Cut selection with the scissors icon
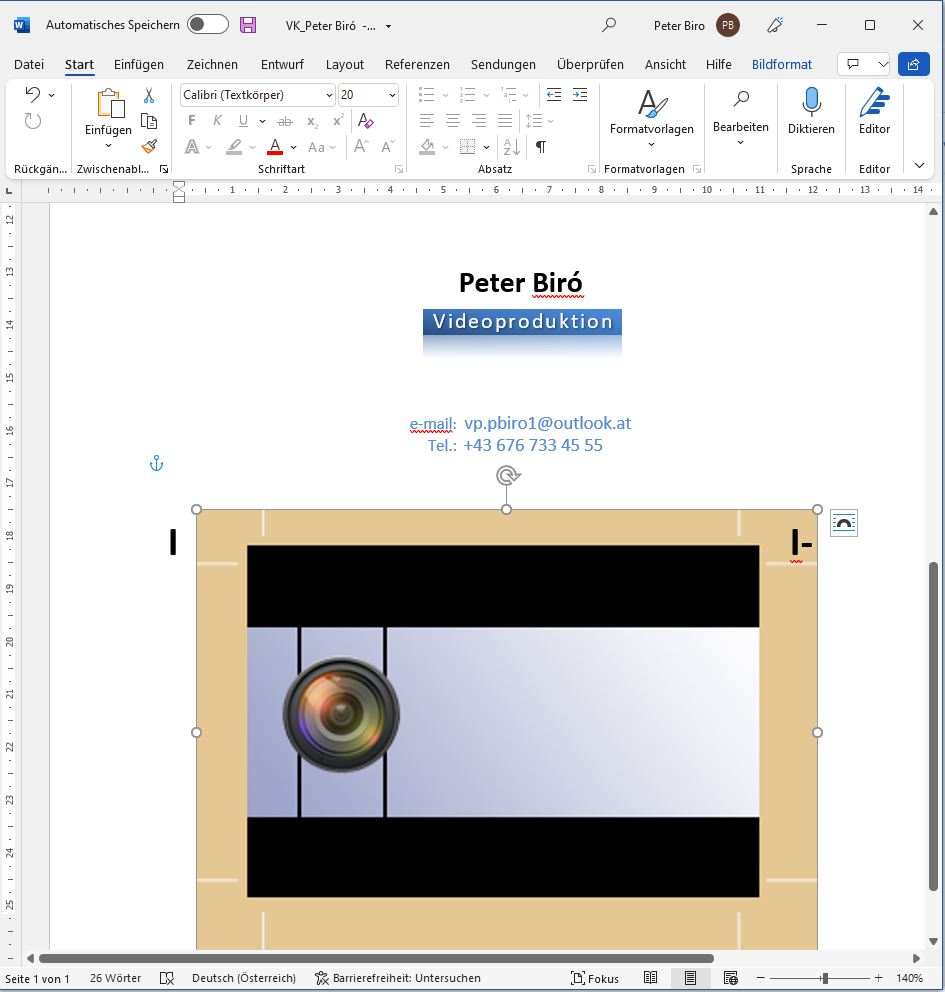 pos(149,95)
